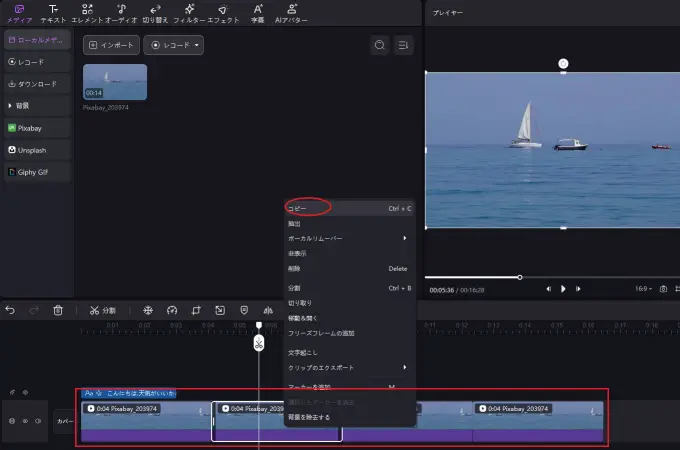Screen dimensions: 680x450
Task: Click the redo arrow in timeline toolbar
Action: coord(34,310)
